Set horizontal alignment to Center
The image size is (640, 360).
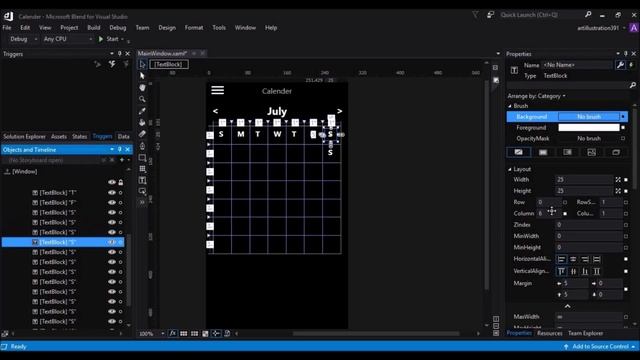click(x=573, y=259)
